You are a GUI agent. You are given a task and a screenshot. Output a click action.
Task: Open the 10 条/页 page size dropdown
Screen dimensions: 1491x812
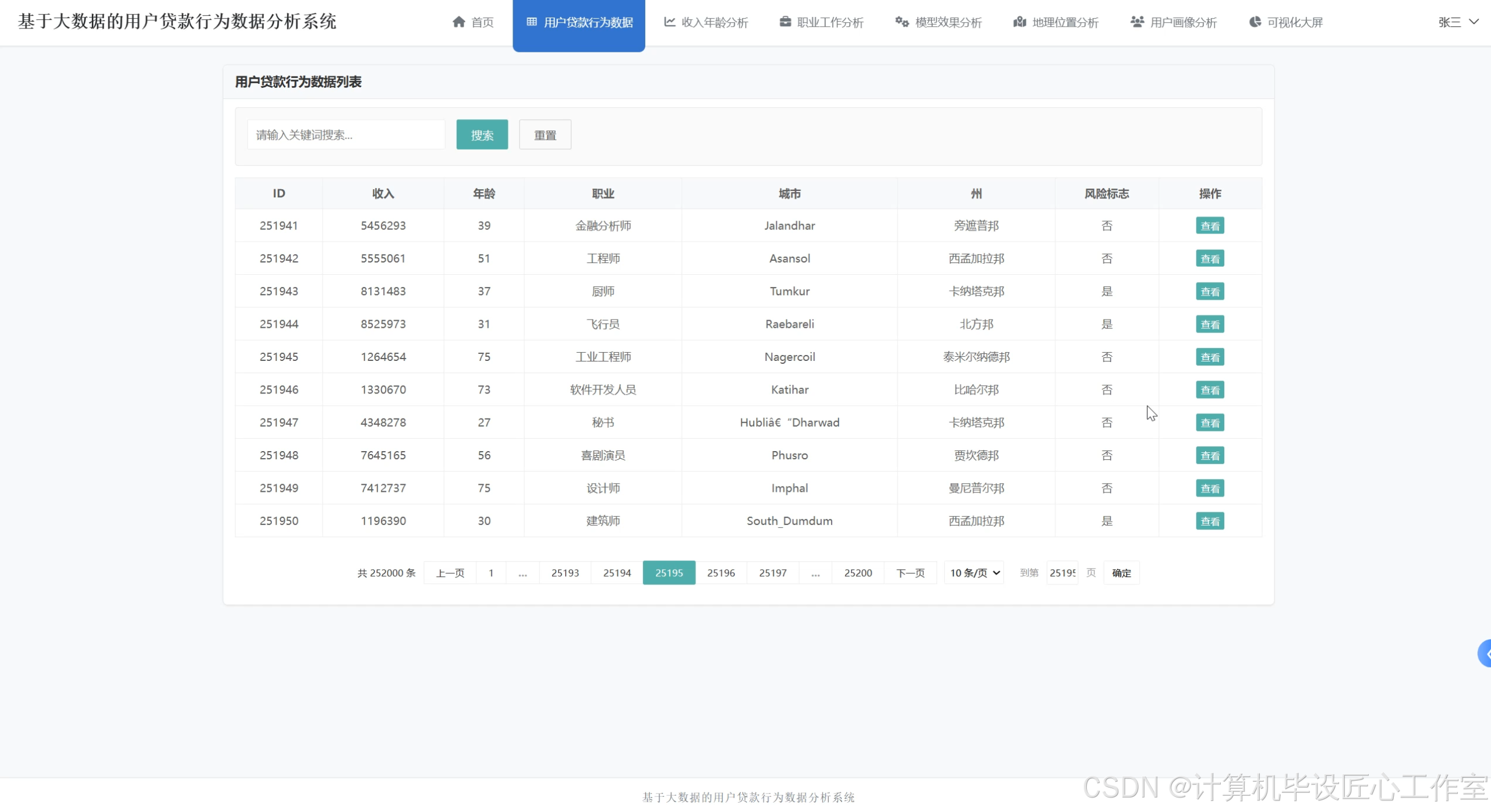[x=974, y=573]
